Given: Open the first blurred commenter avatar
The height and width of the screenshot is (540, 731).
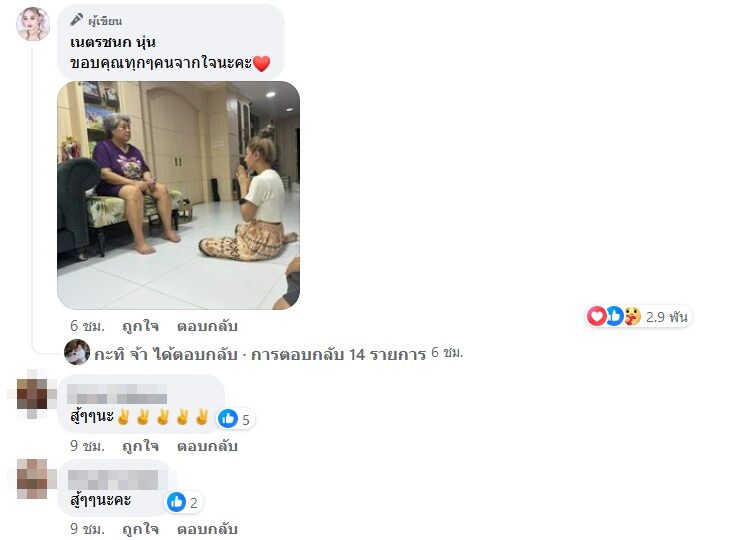Looking at the screenshot, I should pos(33,394).
